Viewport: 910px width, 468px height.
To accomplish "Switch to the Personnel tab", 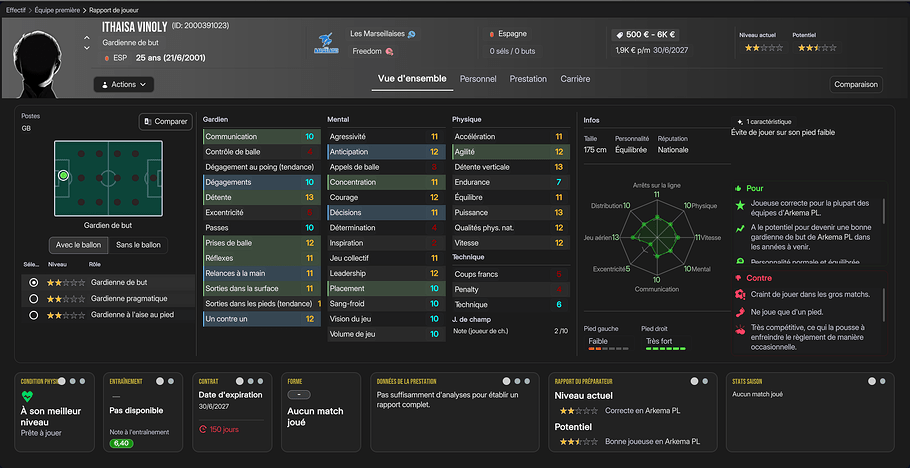I will (478, 79).
